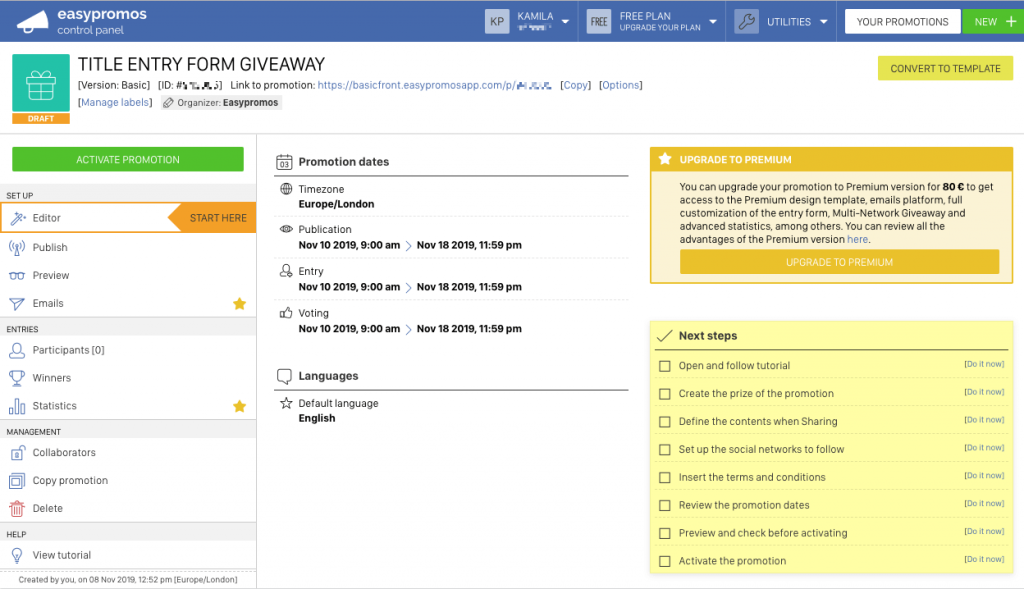This screenshot has width=1024, height=589.
Task: Click the Activate Promotion green button
Action: [x=128, y=159]
